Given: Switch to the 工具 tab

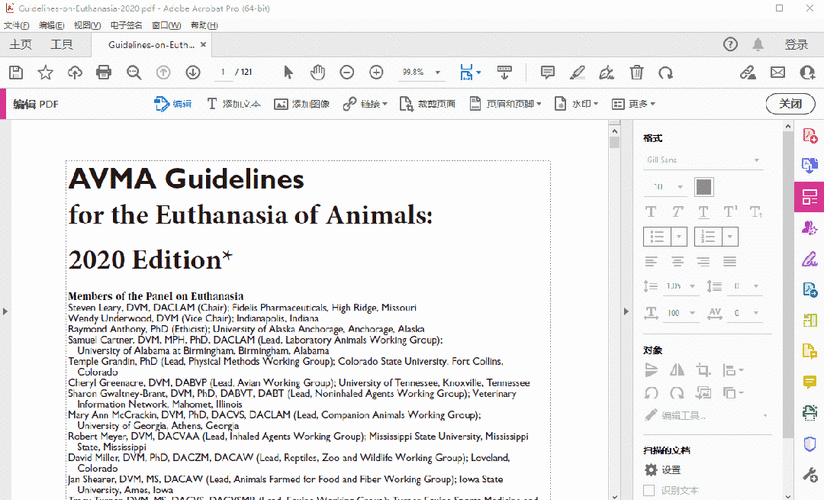Looking at the screenshot, I should [x=61, y=45].
